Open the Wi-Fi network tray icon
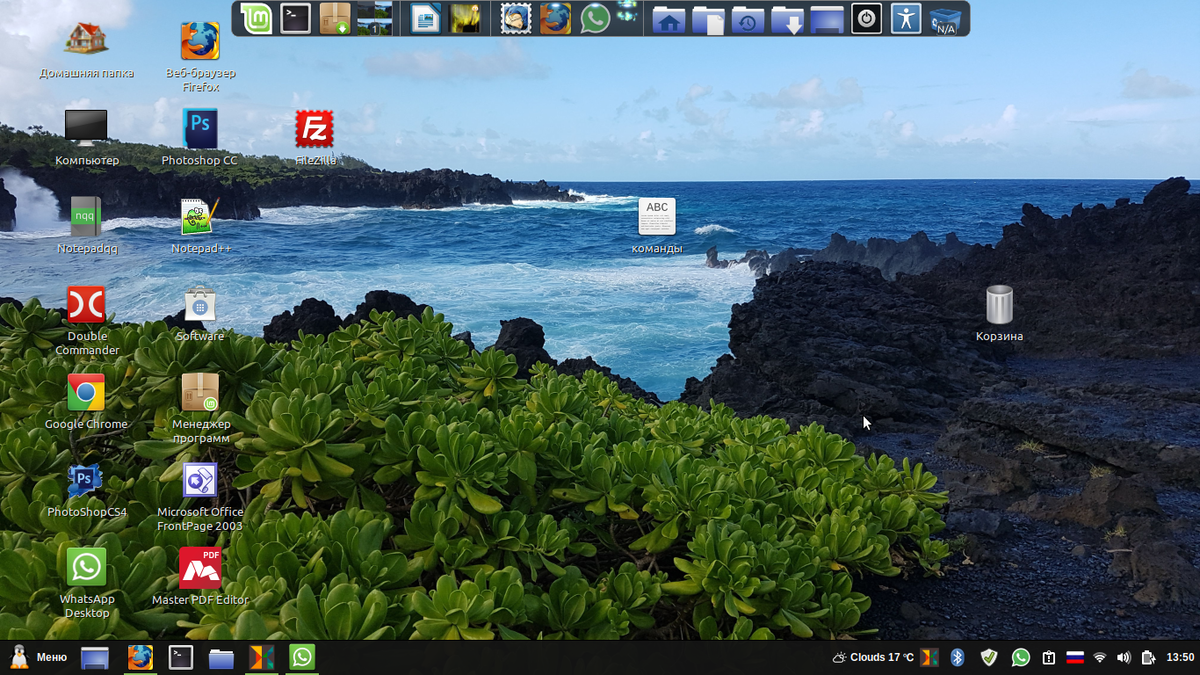Screen dimensions: 1200x675 point(1100,657)
